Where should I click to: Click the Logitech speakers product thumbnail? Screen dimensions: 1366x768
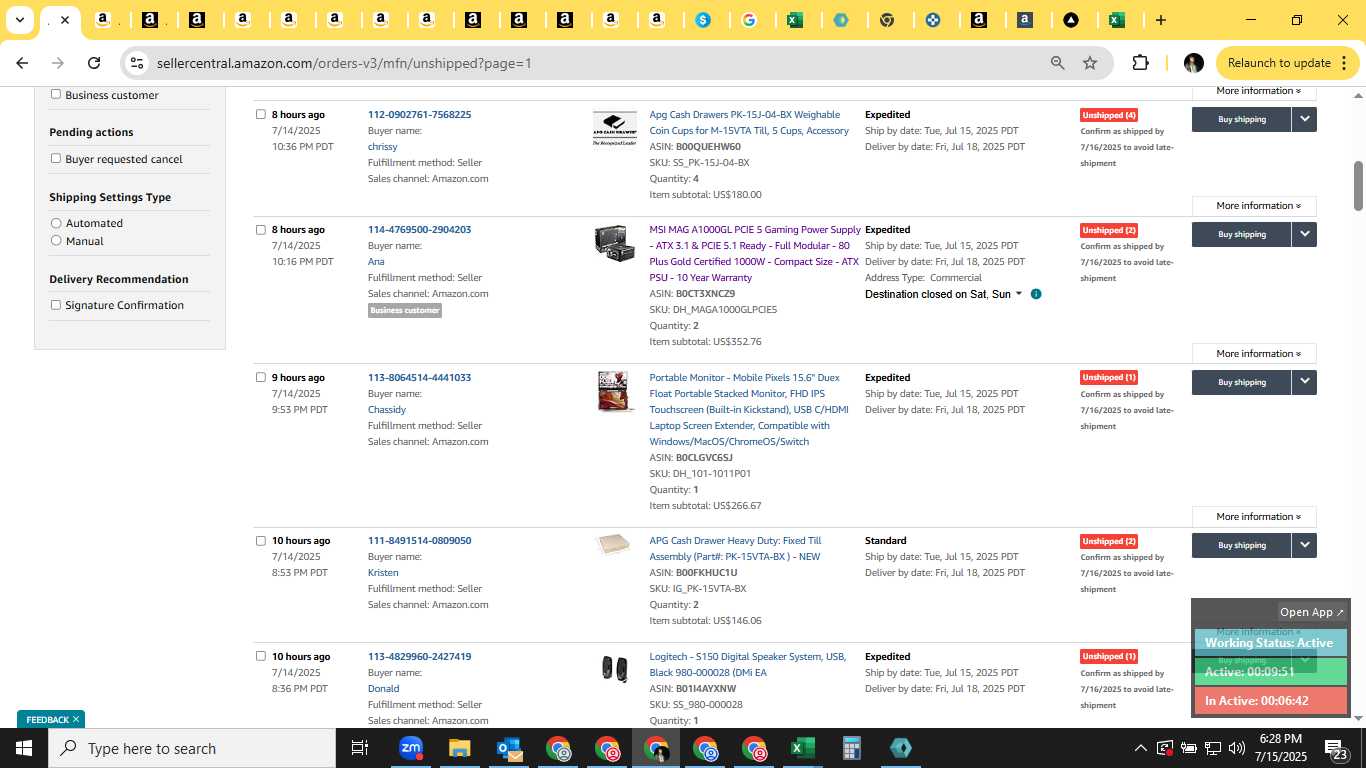(614, 668)
